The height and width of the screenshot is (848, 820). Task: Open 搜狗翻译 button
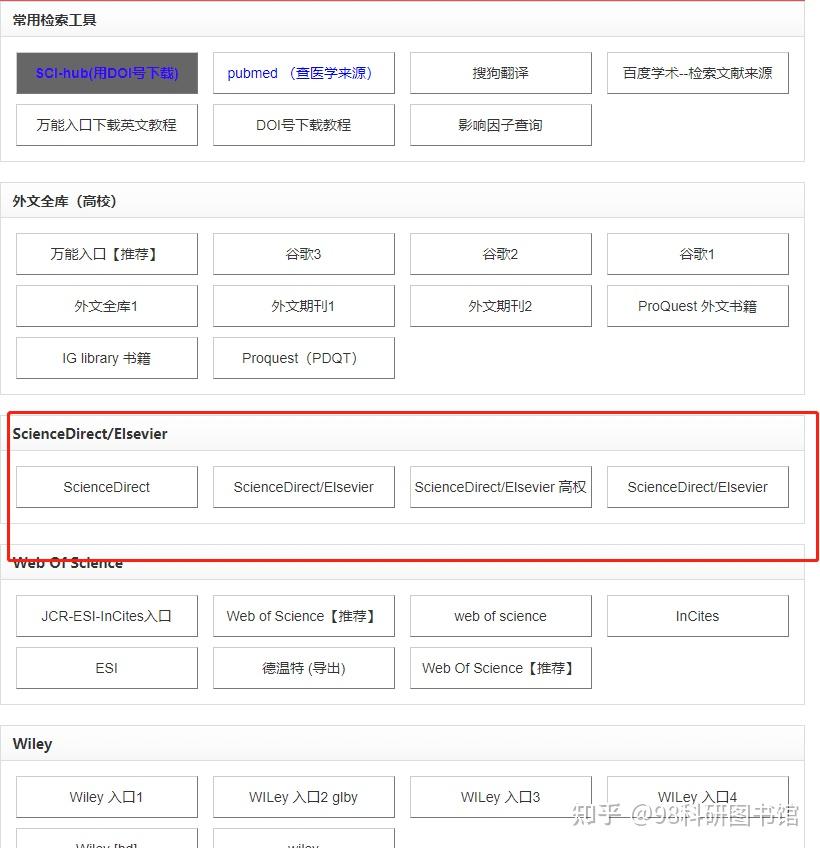pos(500,73)
